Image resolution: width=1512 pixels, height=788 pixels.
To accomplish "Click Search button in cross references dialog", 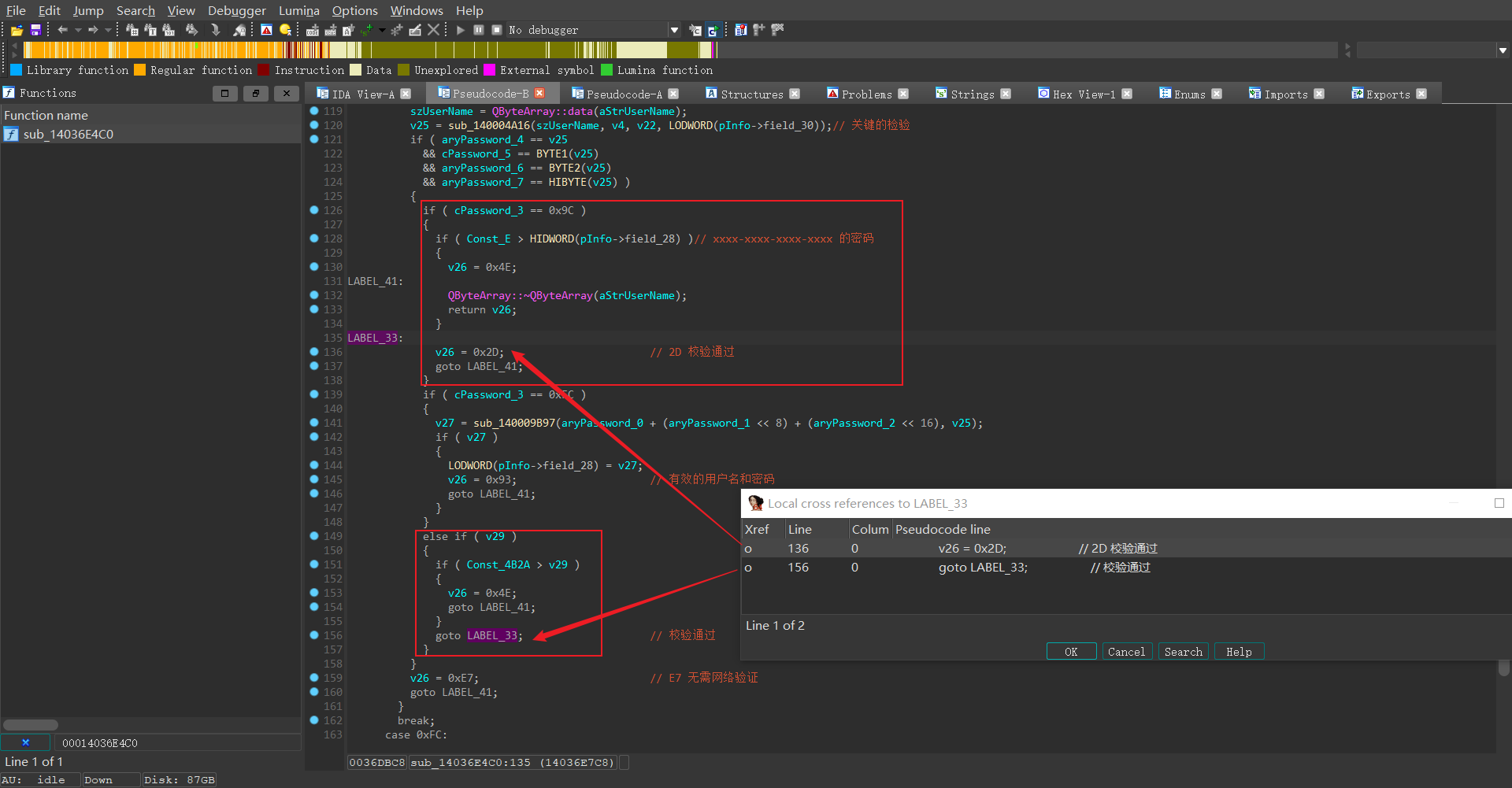I will coord(1183,652).
